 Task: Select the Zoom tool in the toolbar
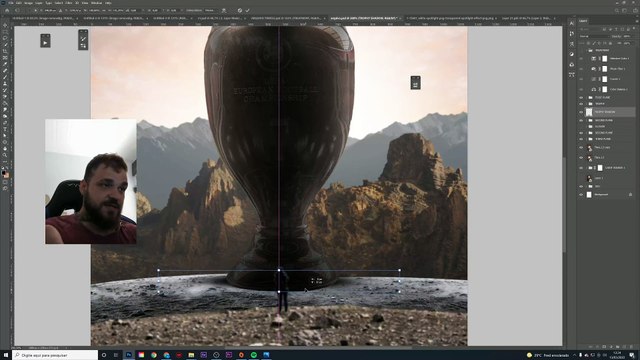point(5,155)
